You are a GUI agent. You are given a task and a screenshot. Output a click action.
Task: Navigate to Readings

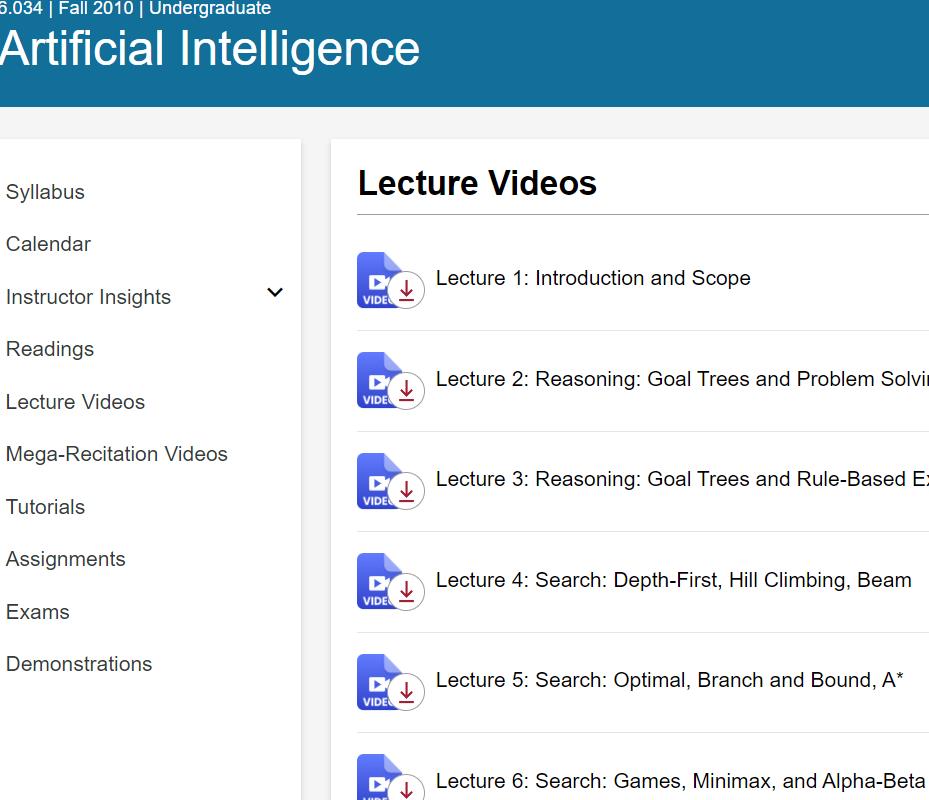50,349
